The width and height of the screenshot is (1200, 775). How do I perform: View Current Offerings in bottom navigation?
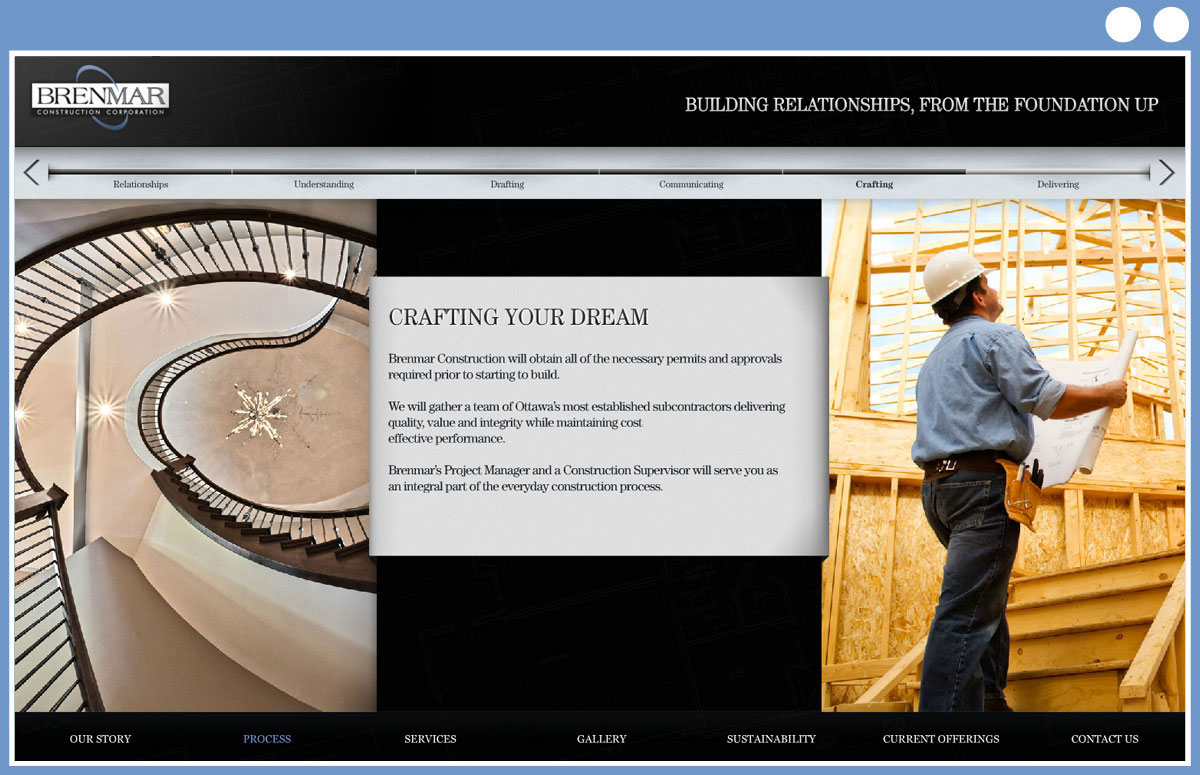click(x=941, y=739)
